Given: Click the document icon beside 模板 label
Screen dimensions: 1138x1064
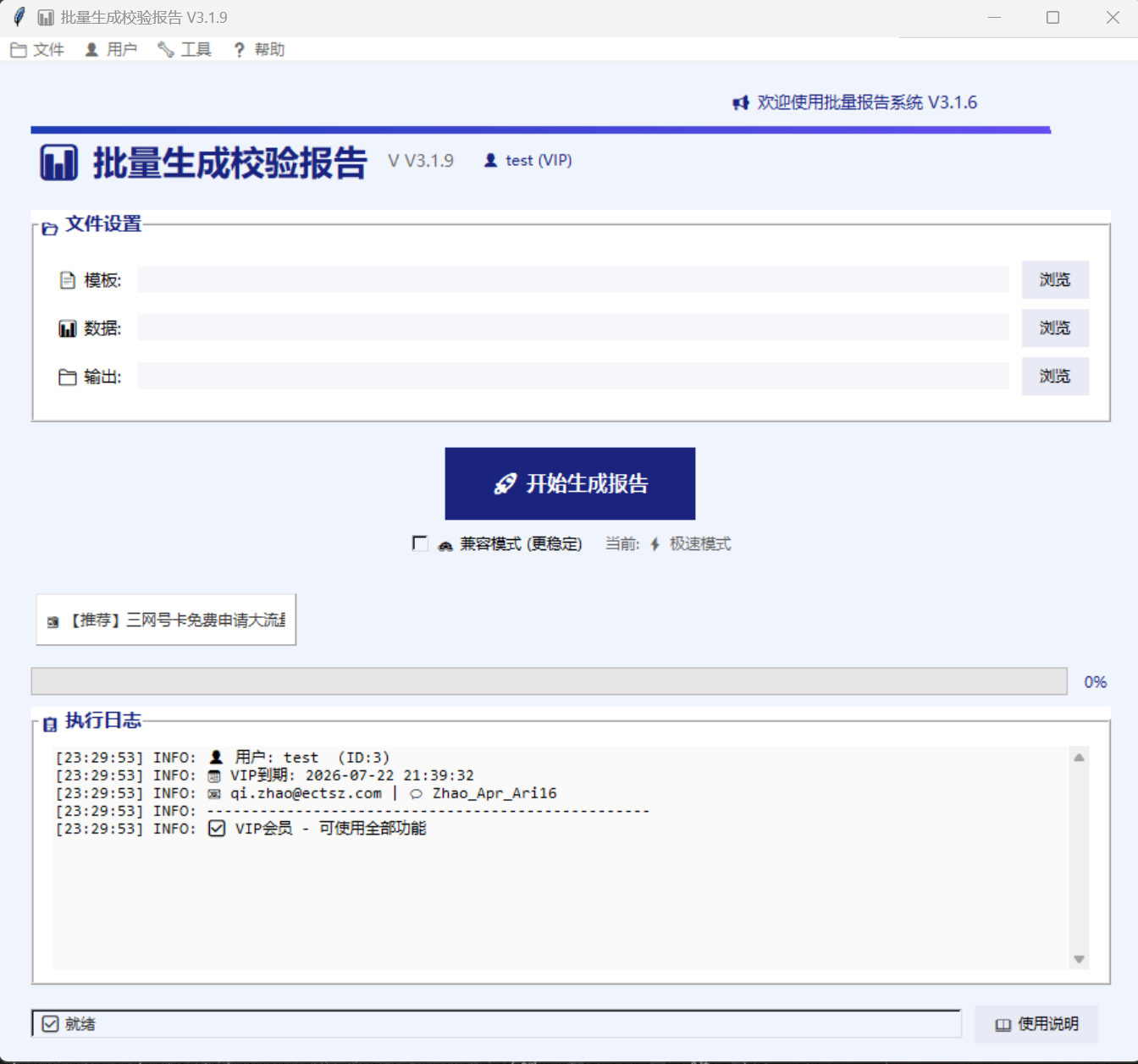Looking at the screenshot, I should coord(68,280).
